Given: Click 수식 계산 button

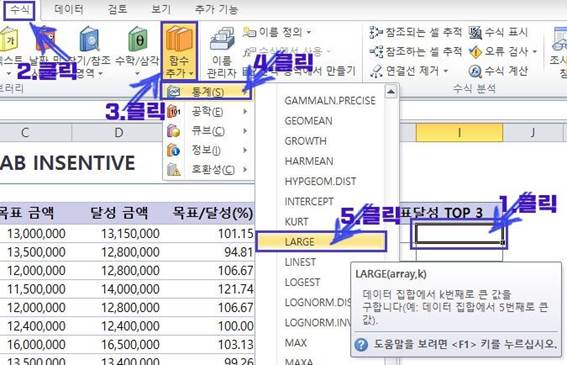Looking at the screenshot, I should [498, 71].
